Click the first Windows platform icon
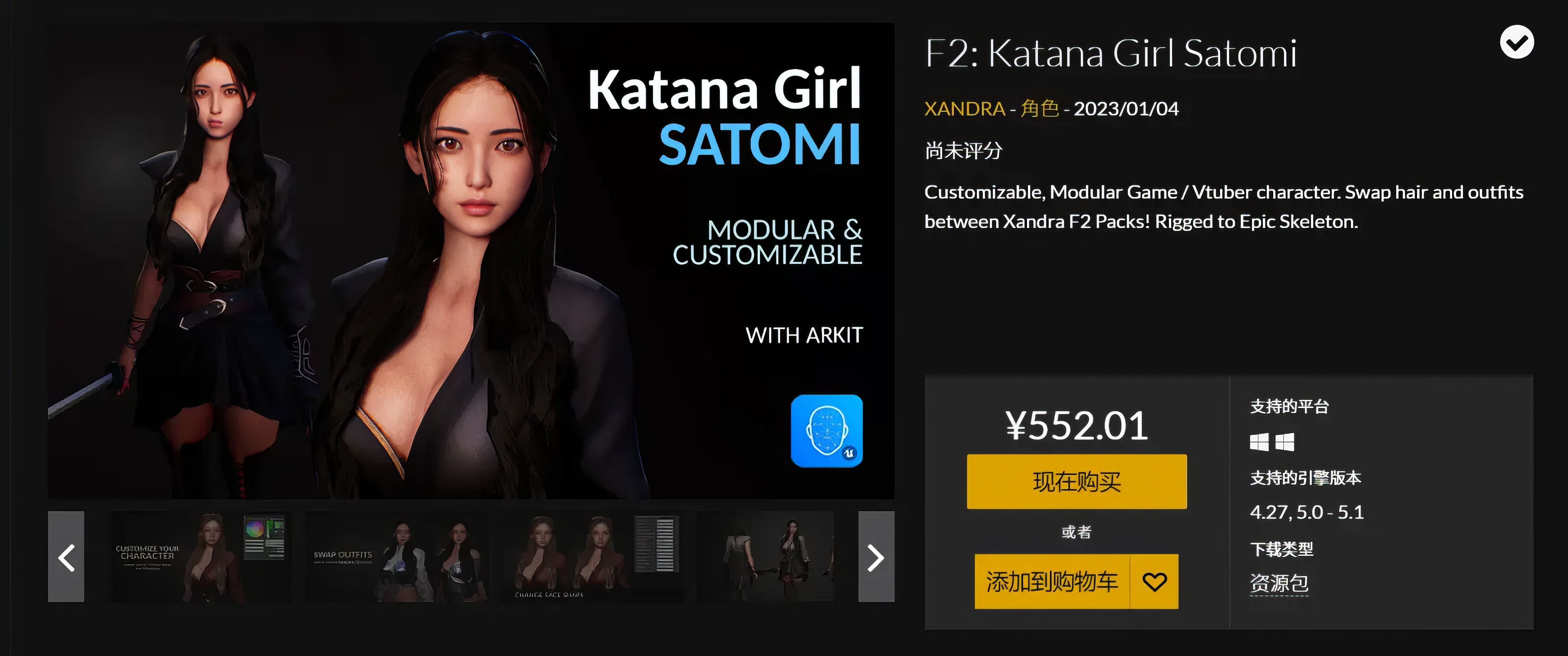Viewport: 1568px width, 656px height. pyautogui.click(x=1259, y=442)
